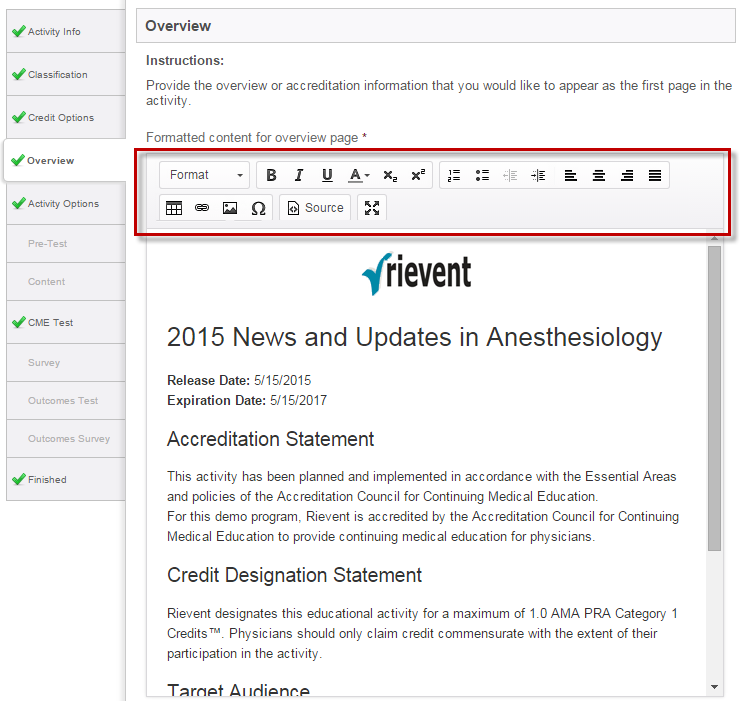
Task: Switch to Source view
Action: (315, 208)
